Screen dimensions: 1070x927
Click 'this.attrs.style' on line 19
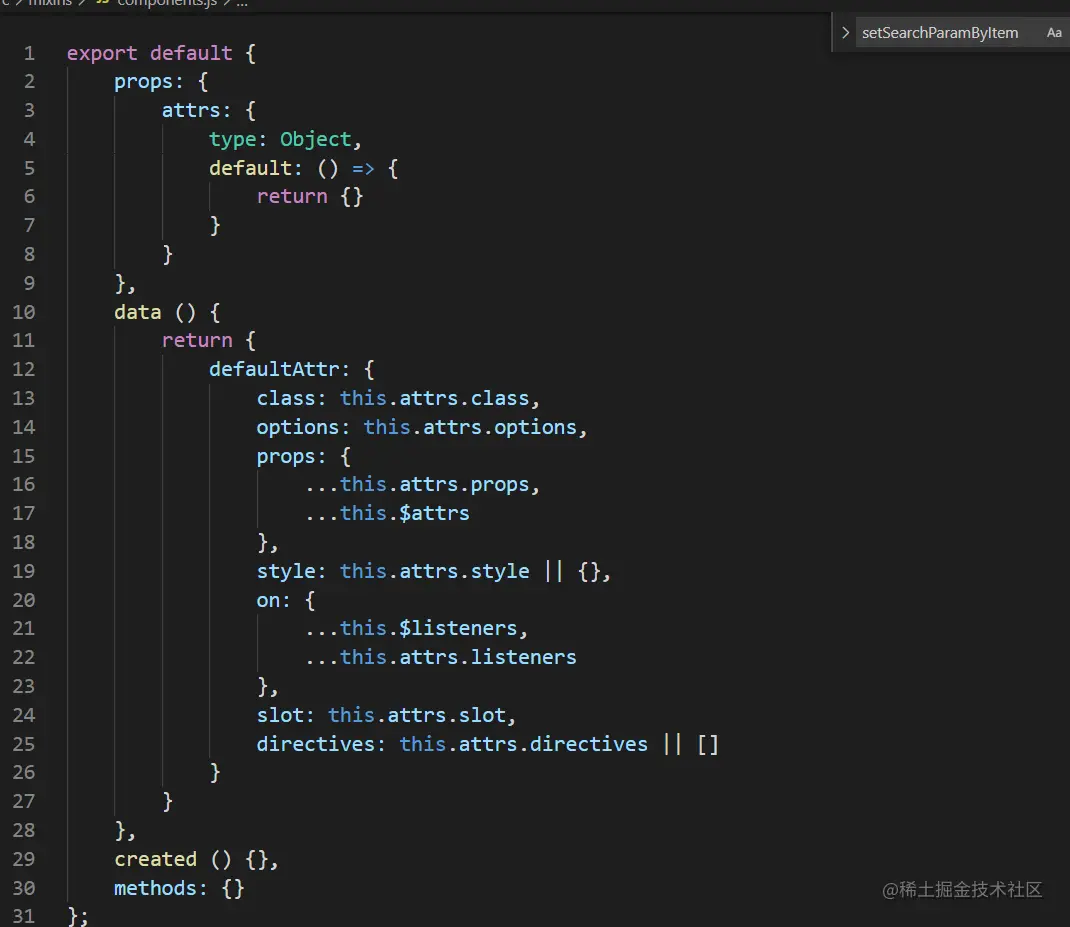click(x=435, y=571)
